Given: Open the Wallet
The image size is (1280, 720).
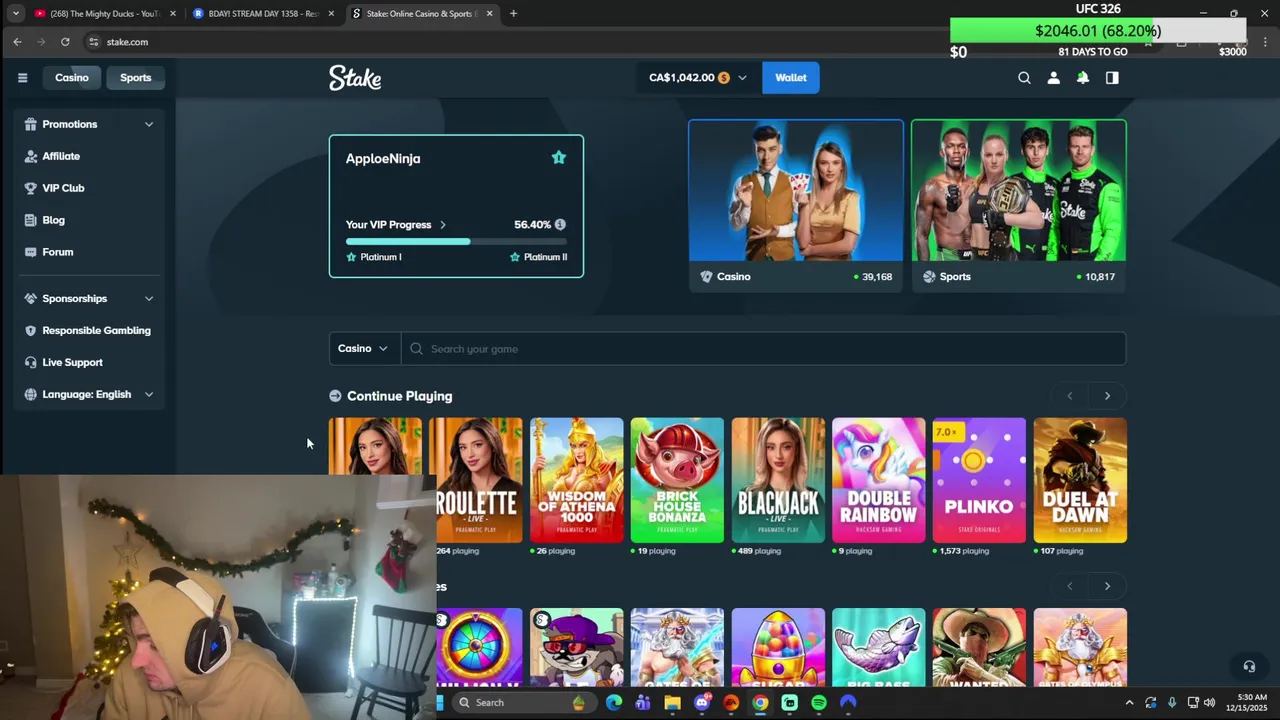Looking at the screenshot, I should (x=790, y=77).
